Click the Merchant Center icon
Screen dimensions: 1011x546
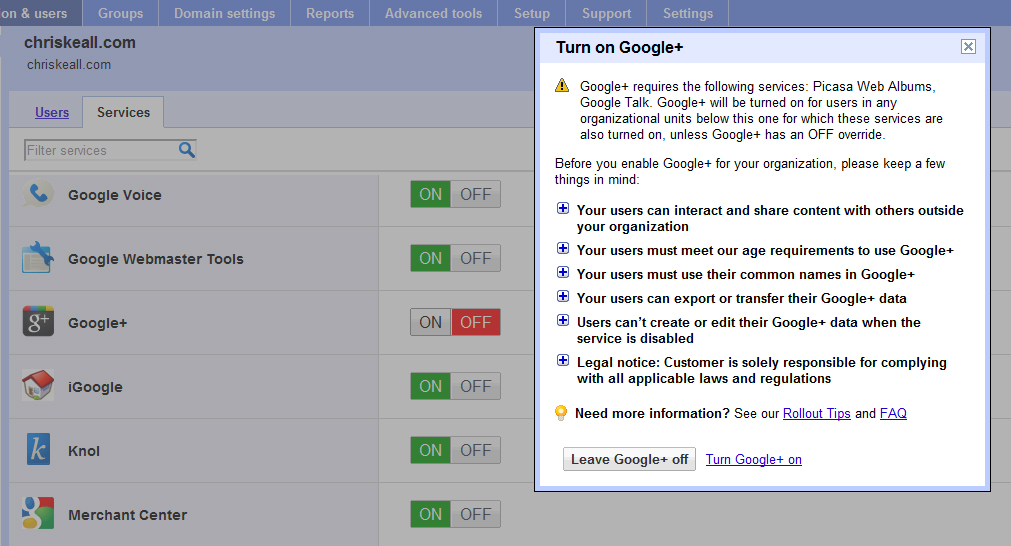pos(38,514)
